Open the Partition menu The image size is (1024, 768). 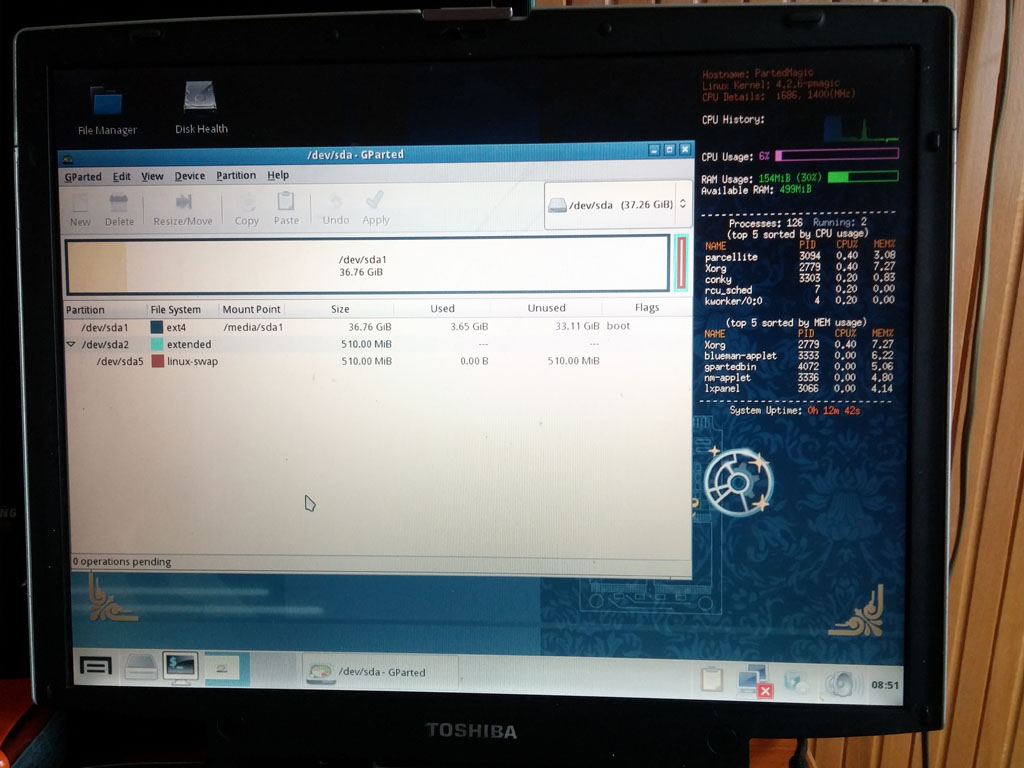coord(236,175)
